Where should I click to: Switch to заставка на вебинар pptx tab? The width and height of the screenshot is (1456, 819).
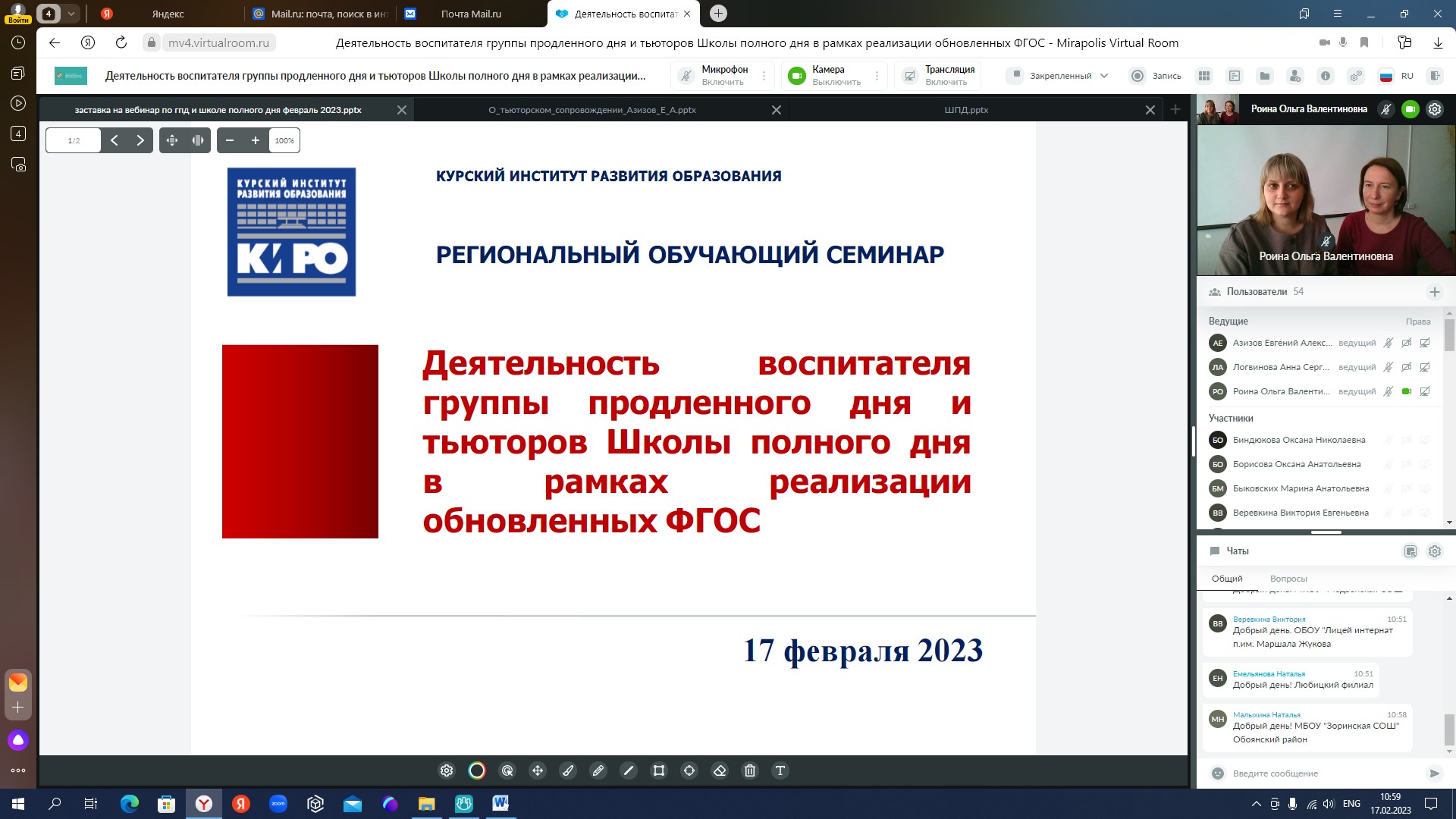coord(218,110)
